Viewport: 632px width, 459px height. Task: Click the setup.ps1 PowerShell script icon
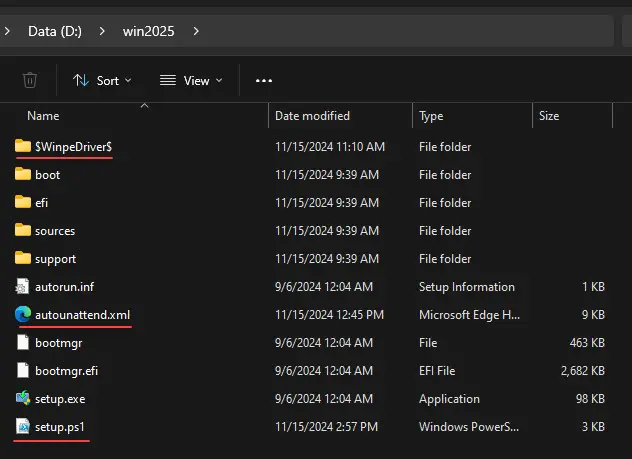click(x=23, y=427)
